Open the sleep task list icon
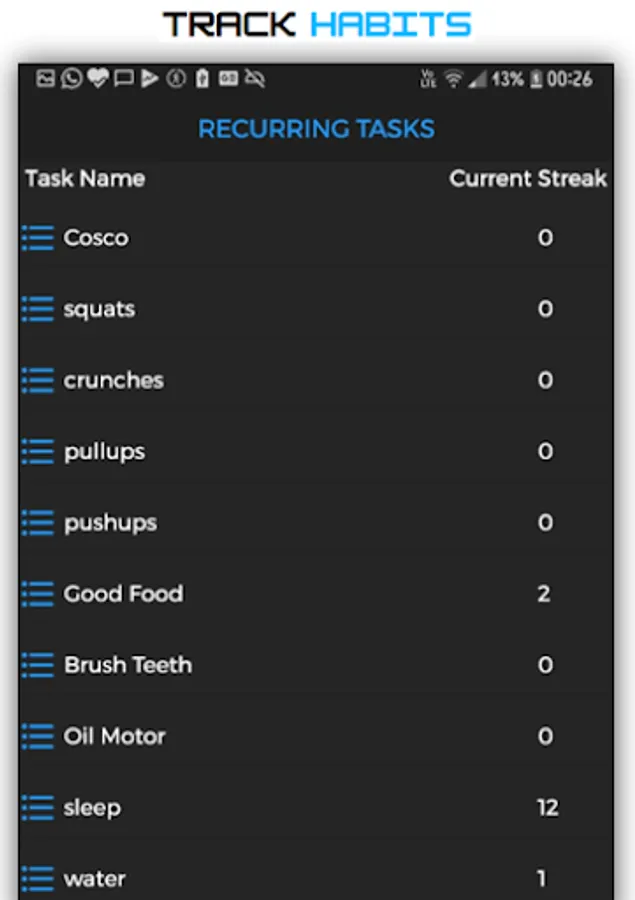The image size is (635, 900). click(38, 807)
